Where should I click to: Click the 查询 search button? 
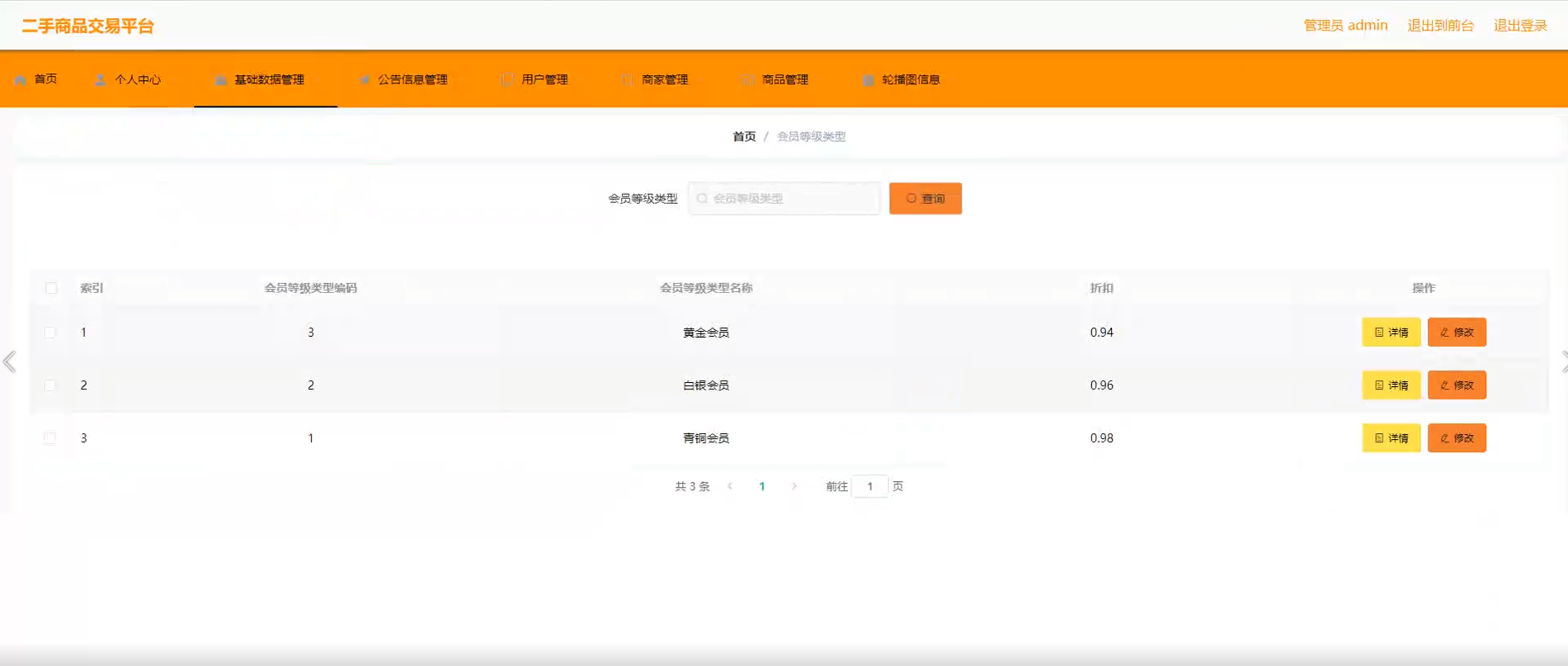(x=925, y=199)
